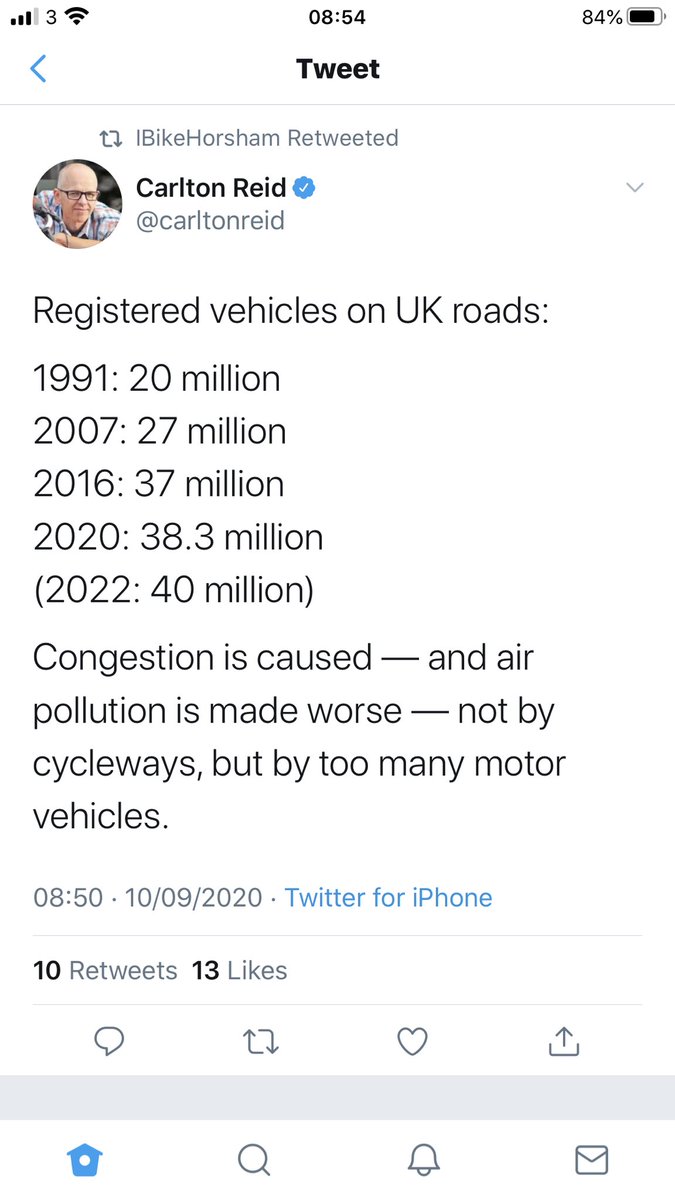Tap the verified badge next to the name
The image size is (675, 1200).
click(304, 187)
